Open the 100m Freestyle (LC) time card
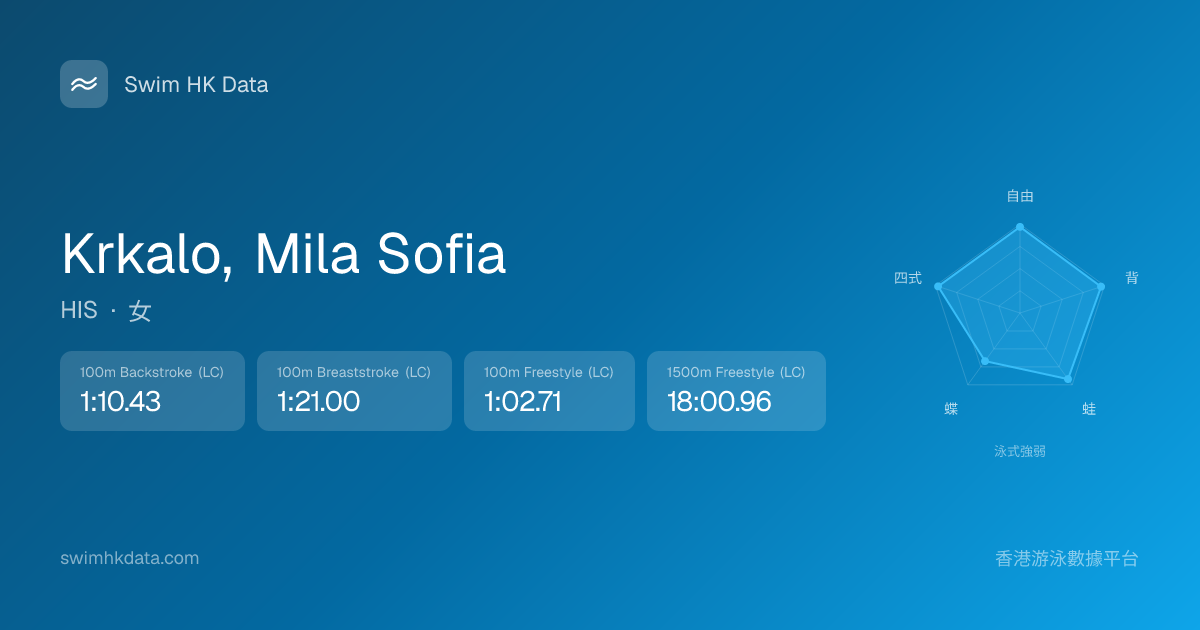This screenshot has width=1200, height=630. (549, 391)
